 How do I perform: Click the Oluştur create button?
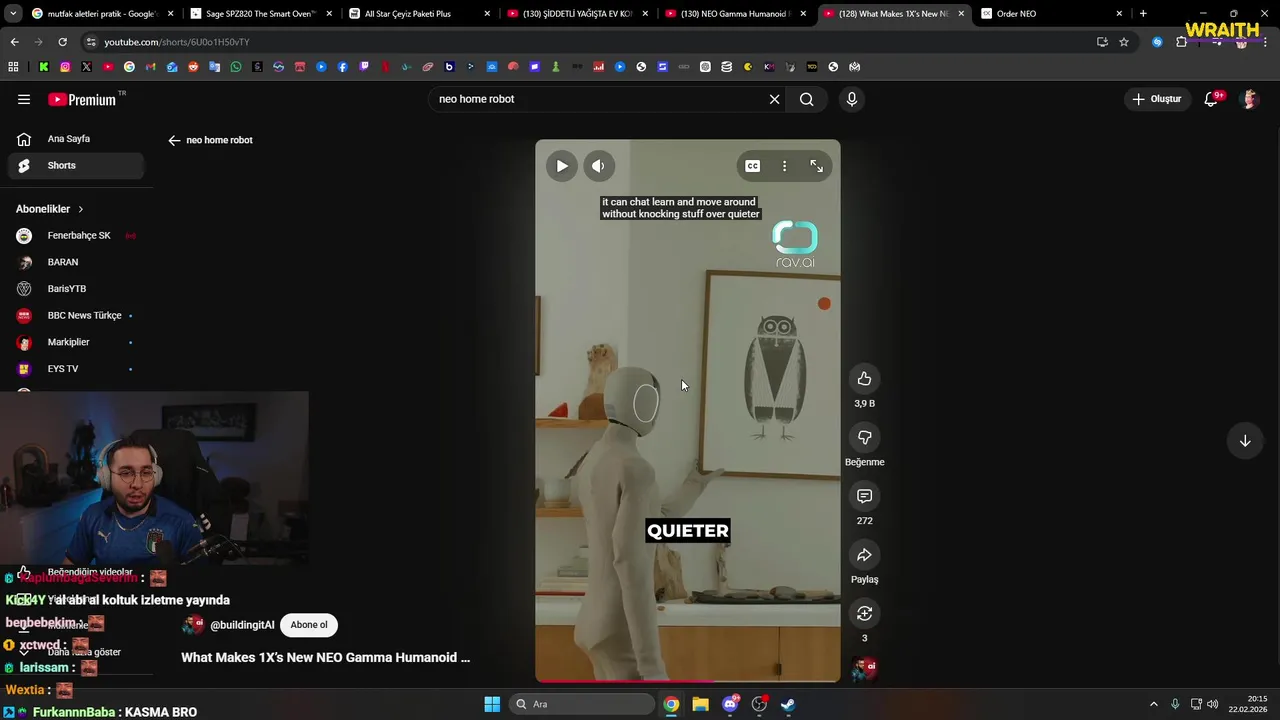coord(1157,99)
